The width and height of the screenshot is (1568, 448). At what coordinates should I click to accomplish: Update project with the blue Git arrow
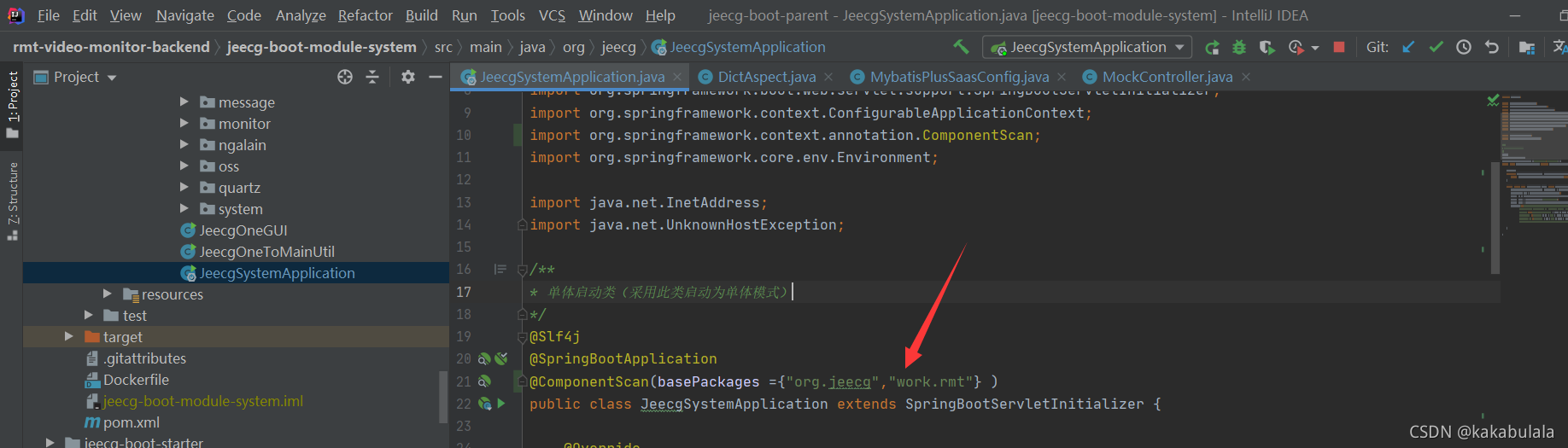click(1408, 47)
